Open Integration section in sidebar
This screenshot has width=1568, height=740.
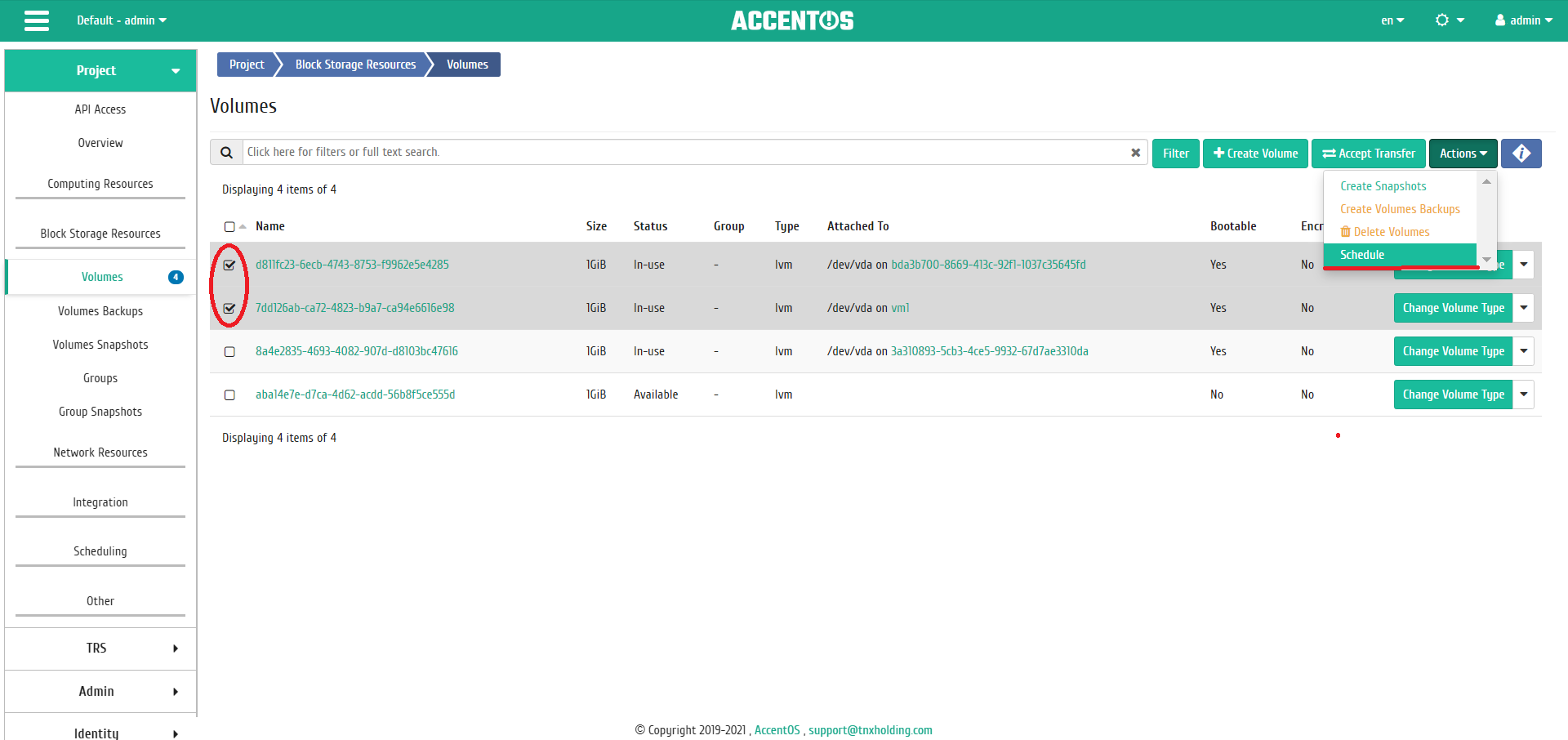tap(100, 502)
